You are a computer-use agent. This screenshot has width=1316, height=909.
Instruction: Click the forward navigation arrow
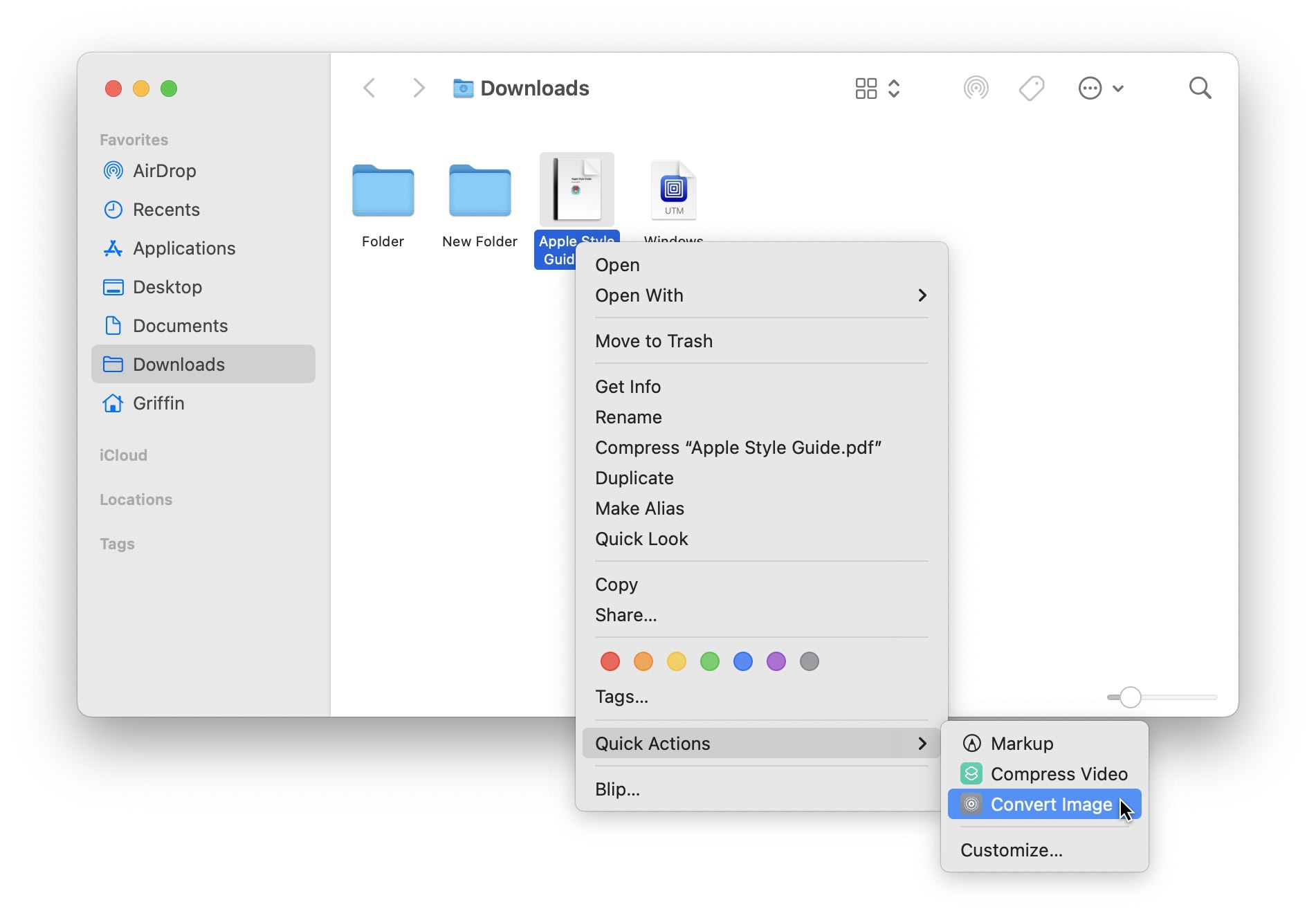pyautogui.click(x=418, y=89)
